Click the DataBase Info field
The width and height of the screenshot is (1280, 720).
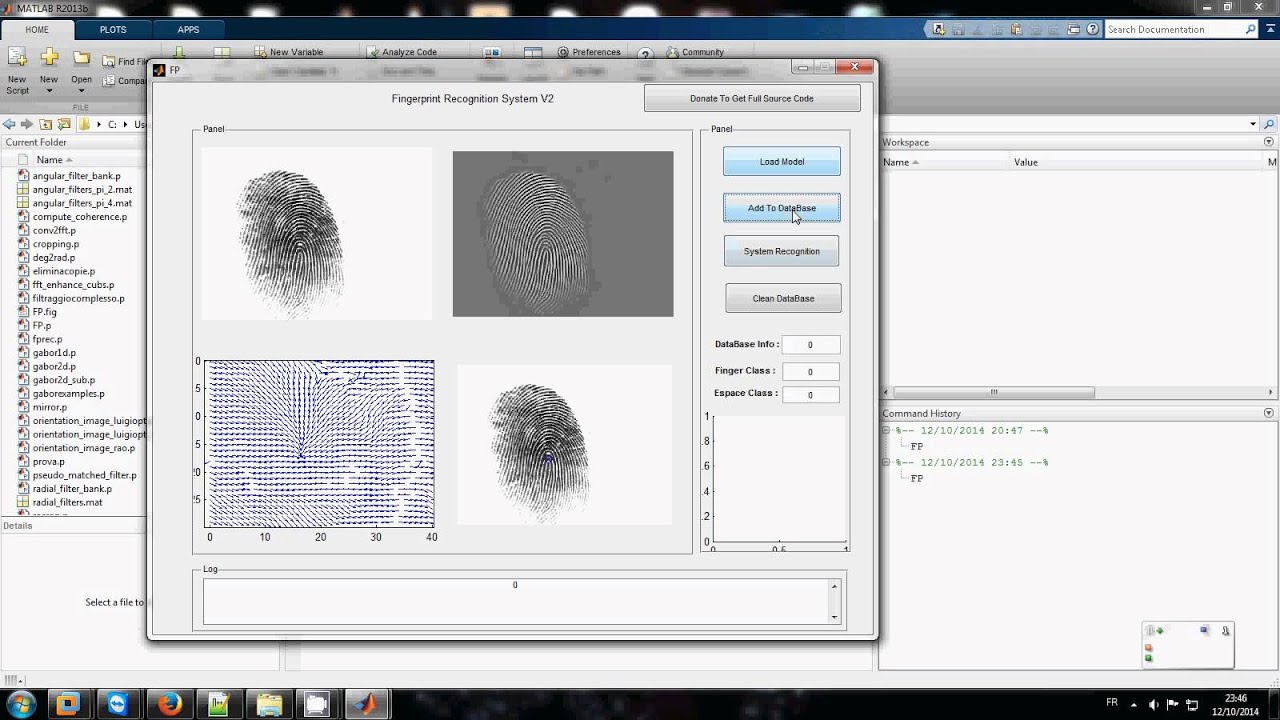point(810,345)
